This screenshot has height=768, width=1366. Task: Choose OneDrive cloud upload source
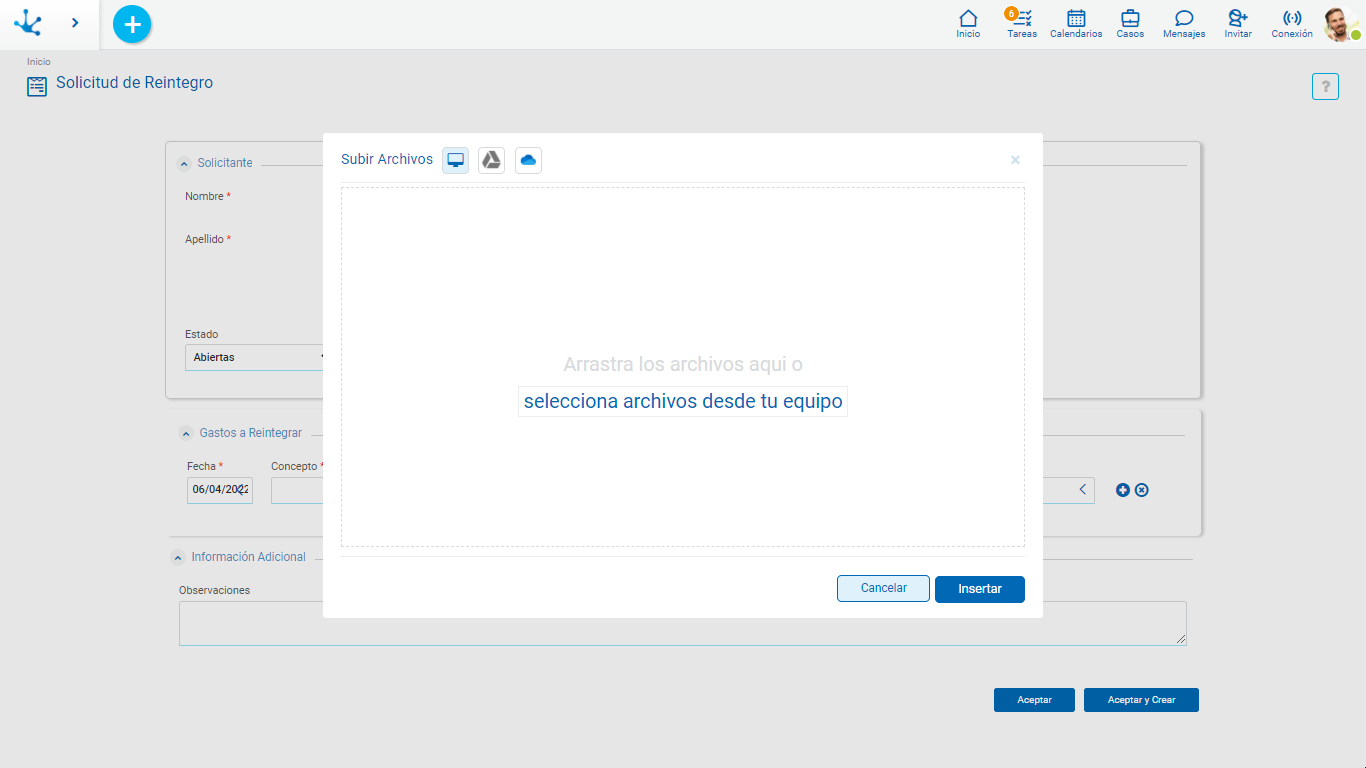[x=528, y=160]
